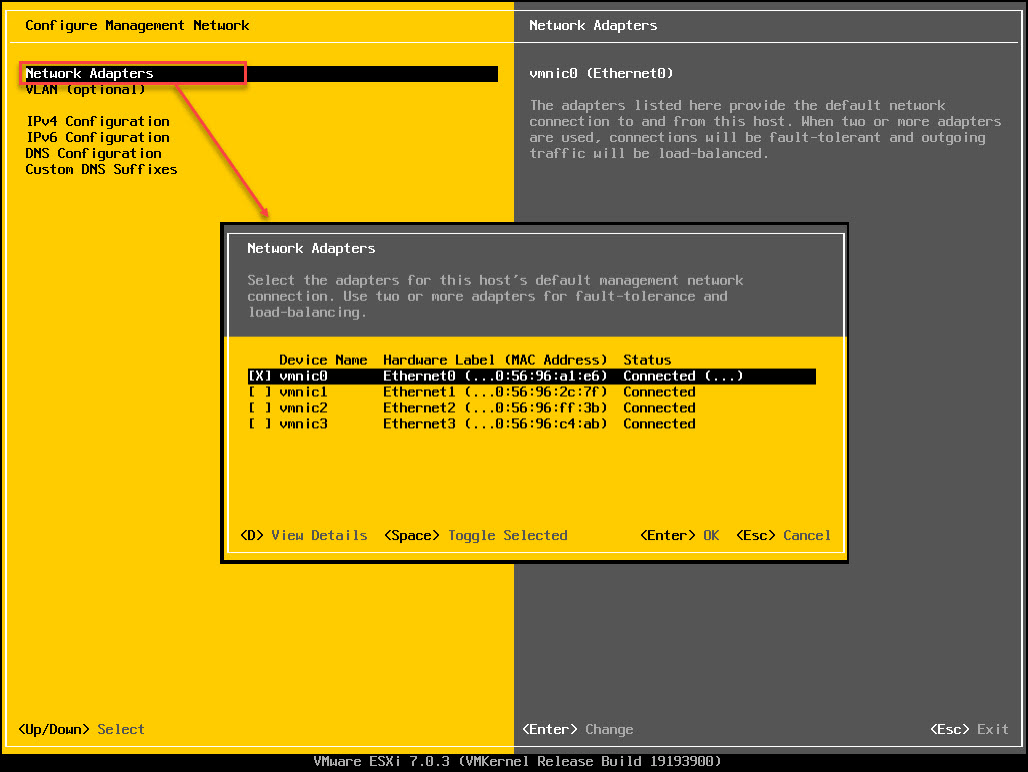Viewport: 1028px width, 772px height.
Task: Click the Device Name column header
Action: 323,360
